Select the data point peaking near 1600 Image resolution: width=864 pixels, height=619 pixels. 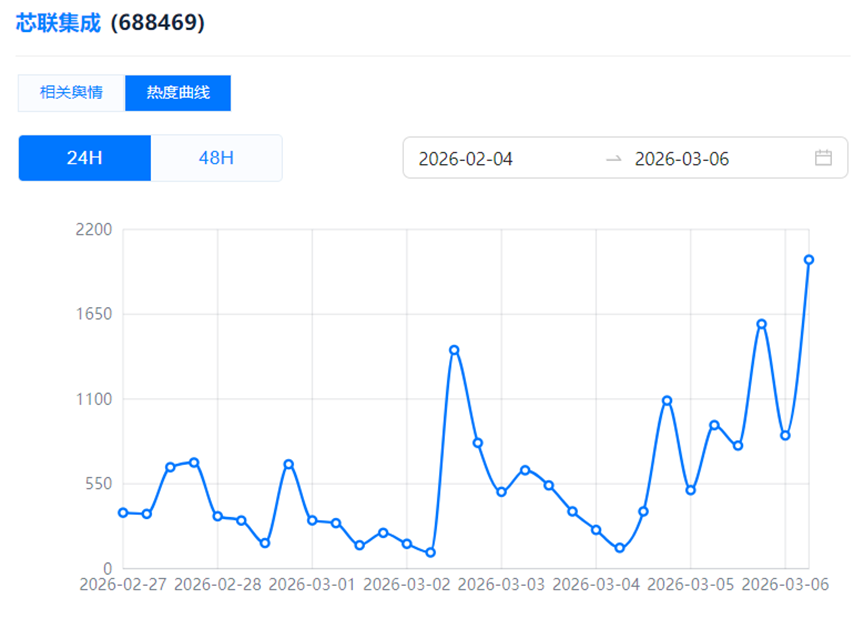[762, 324]
